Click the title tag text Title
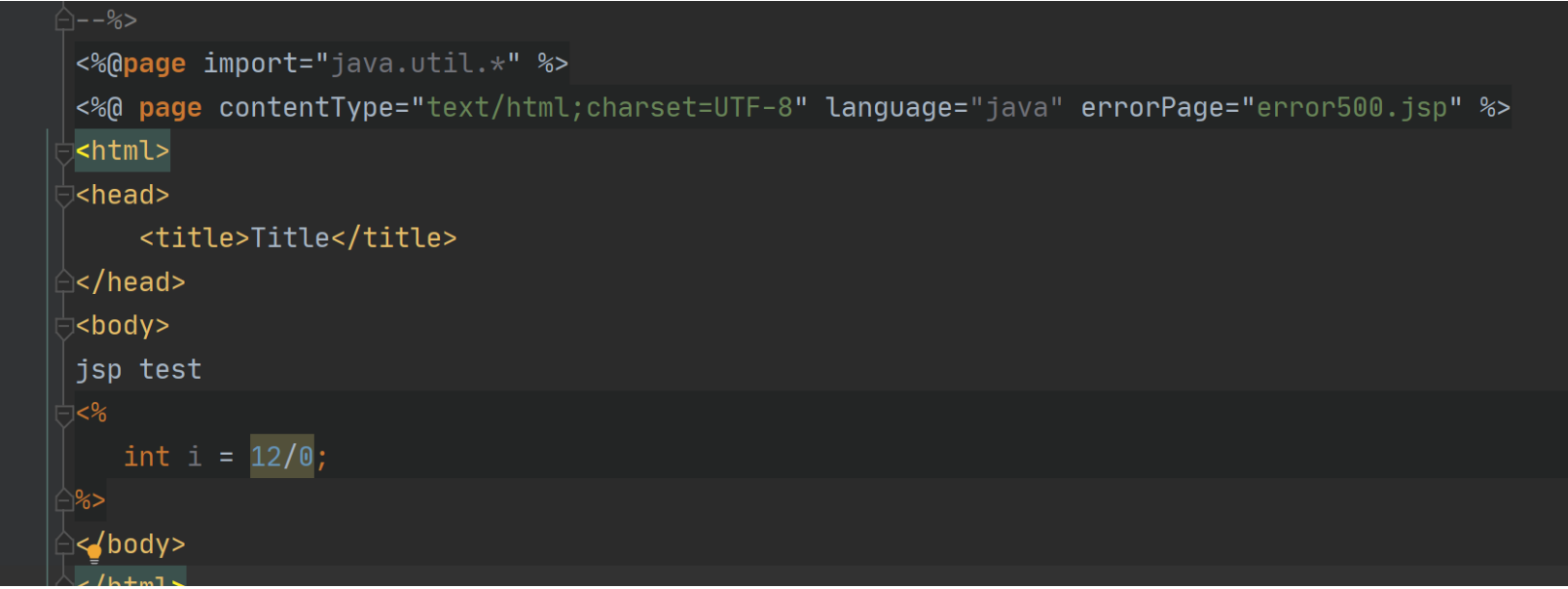 [x=290, y=239]
